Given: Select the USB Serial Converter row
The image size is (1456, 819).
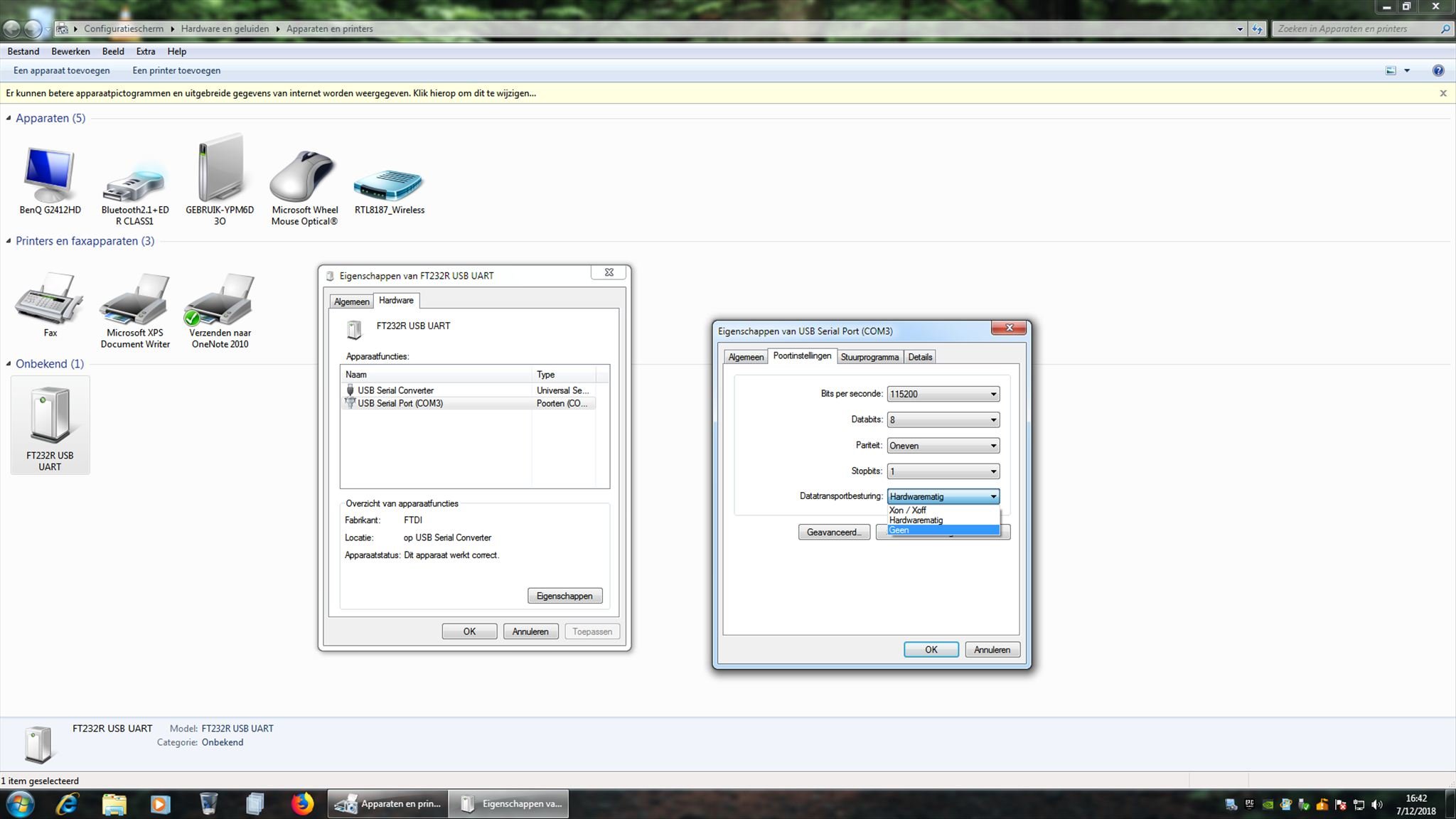Looking at the screenshot, I should [x=469, y=390].
